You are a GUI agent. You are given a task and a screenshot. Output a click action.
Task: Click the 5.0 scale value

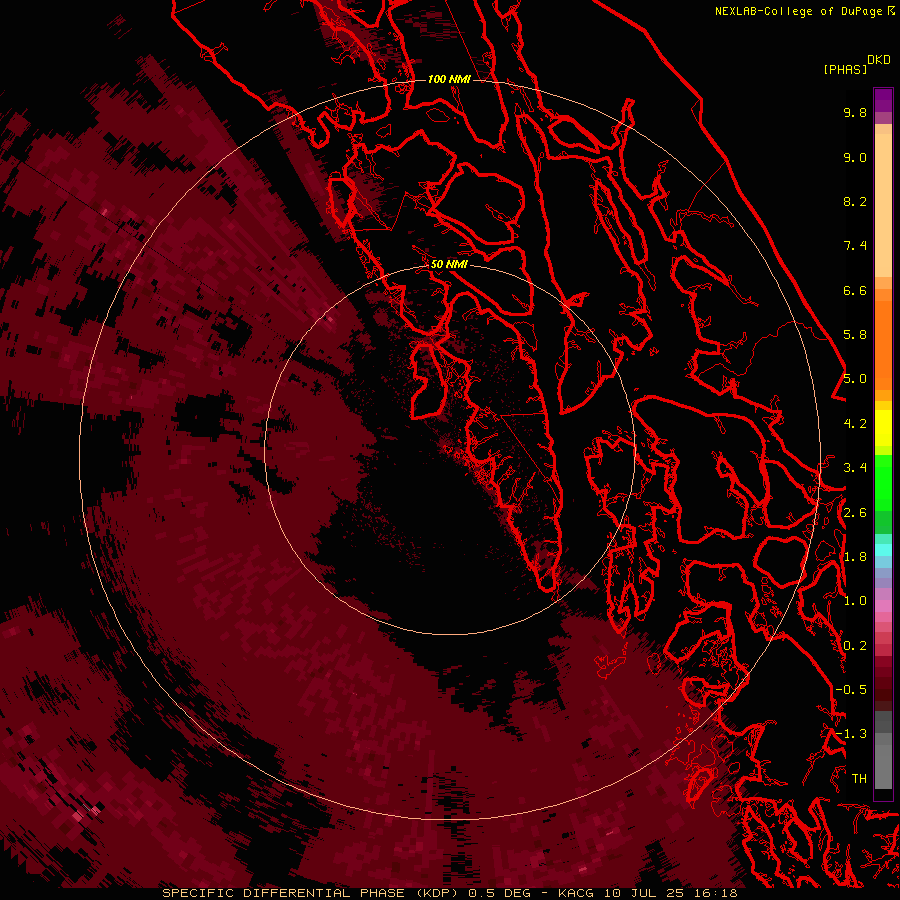pyautogui.click(x=855, y=379)
